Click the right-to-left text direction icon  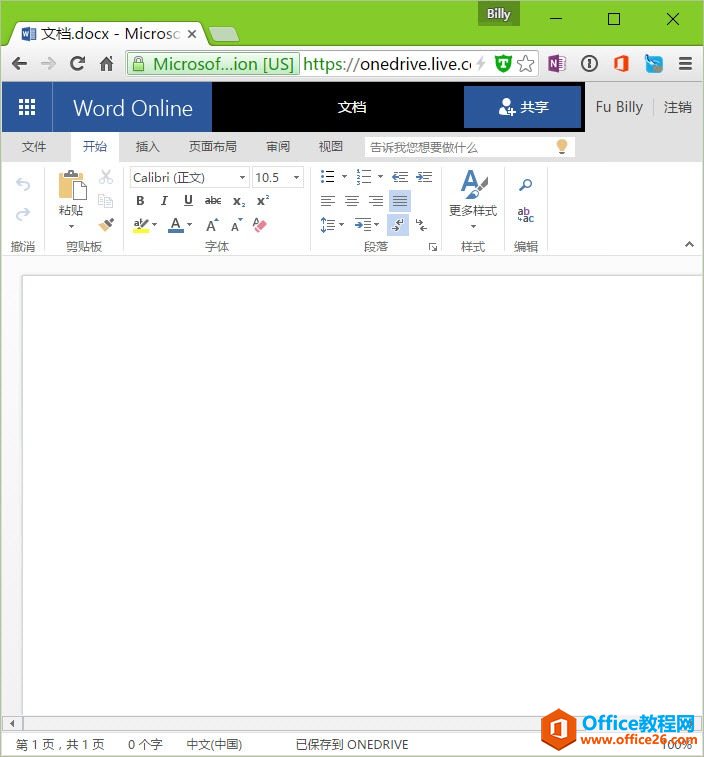(x=421, y=225)
